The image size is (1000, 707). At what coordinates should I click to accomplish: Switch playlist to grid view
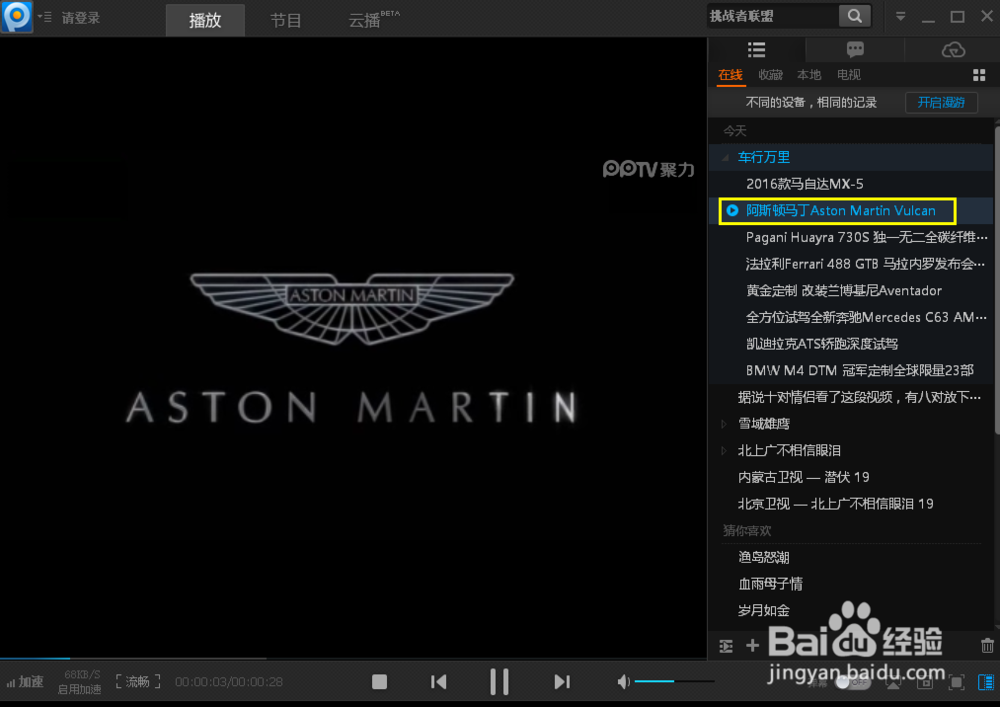coord(979,75)
